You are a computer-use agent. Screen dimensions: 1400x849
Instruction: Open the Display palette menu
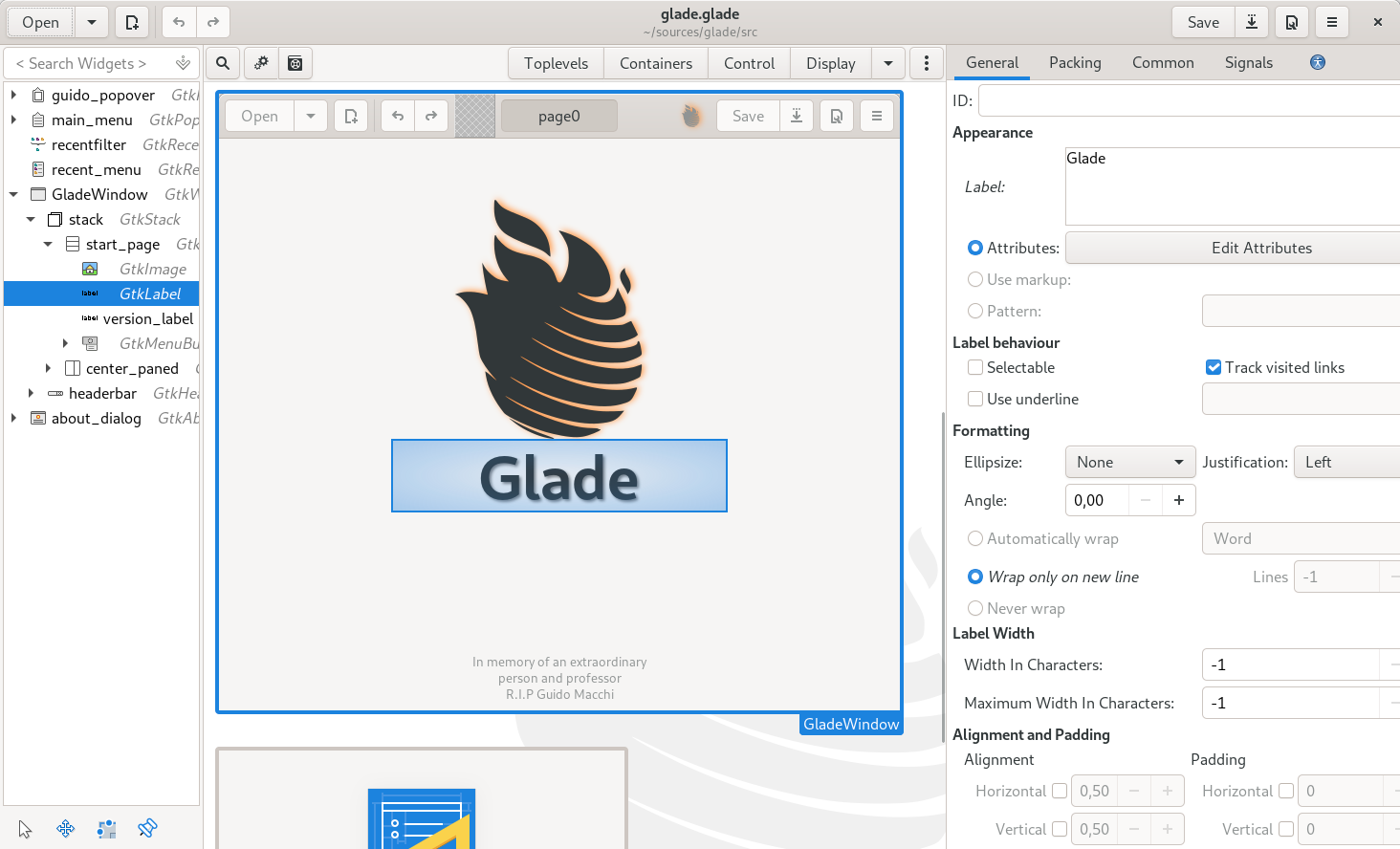click(x=831, y=63)
